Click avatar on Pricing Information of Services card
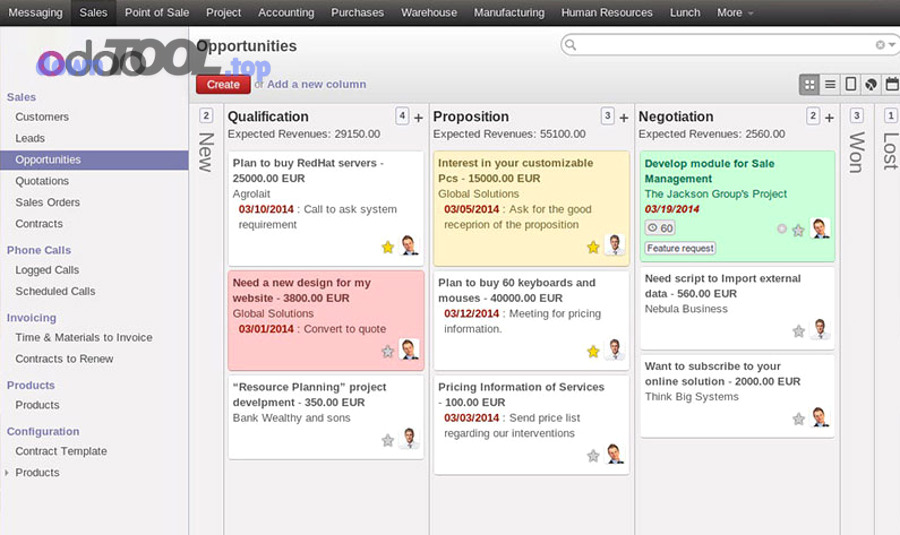This screenshot has width=900, height=535. (615, 453)
